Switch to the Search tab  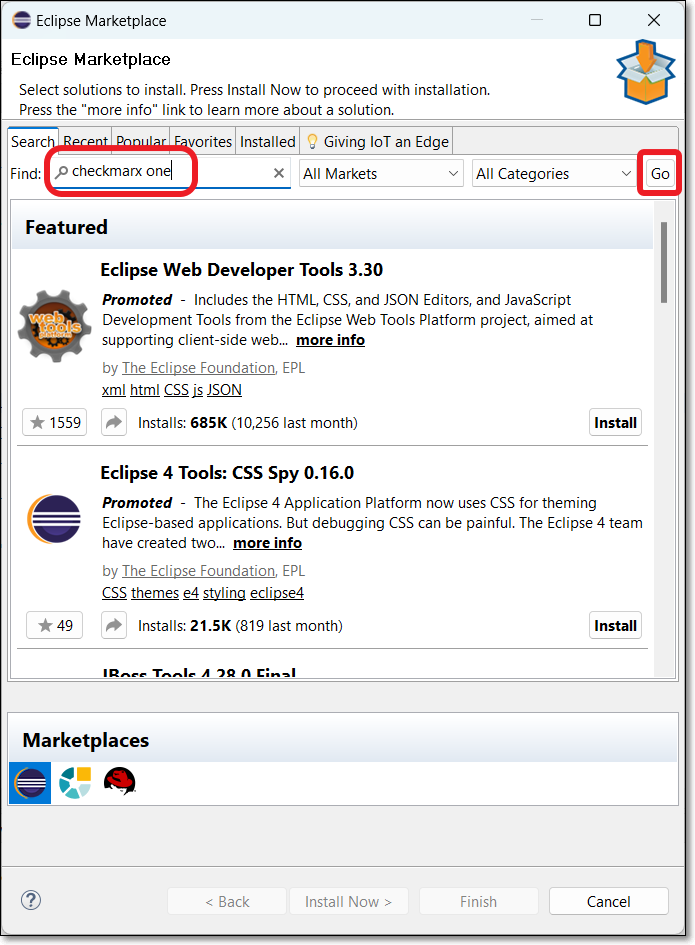point(33,142)
